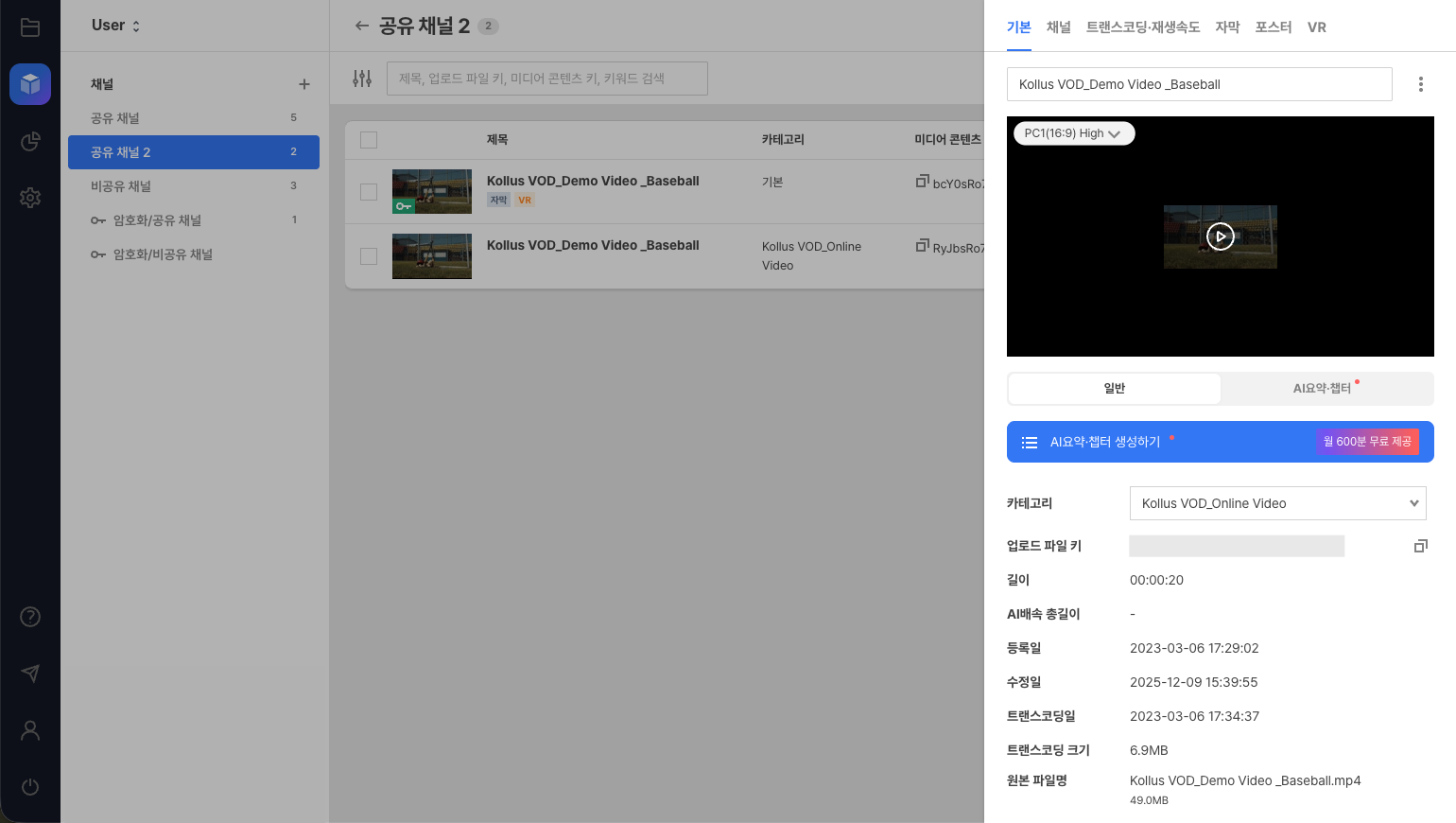Copy the 업로드 파일 키 with copy icon
Screen dimensions: 1456x823
(x=1420, y=546)
